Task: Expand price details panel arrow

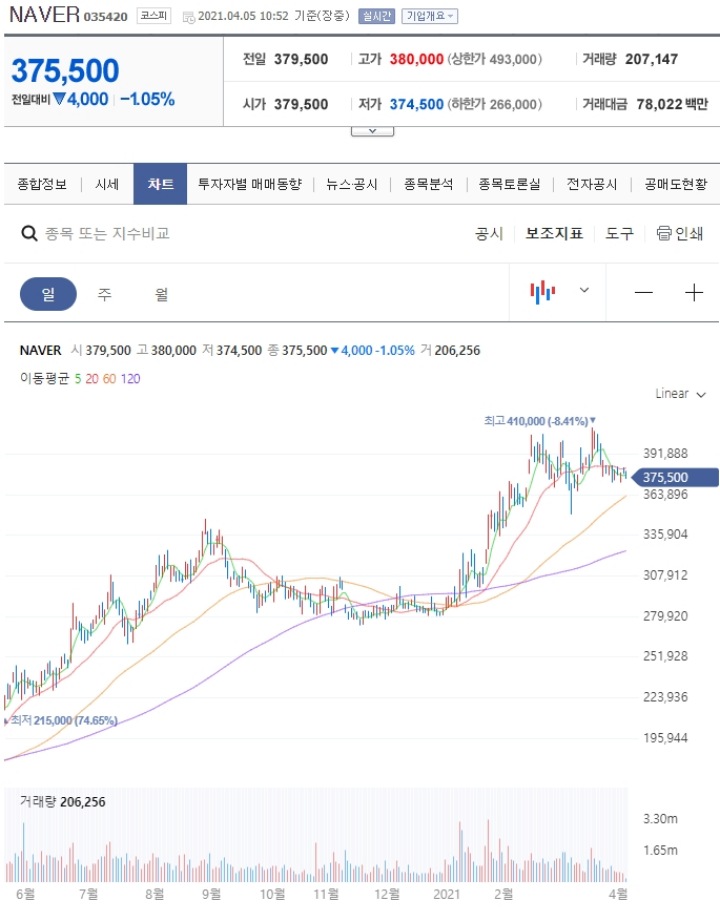Action: click(x=372, y=131)
